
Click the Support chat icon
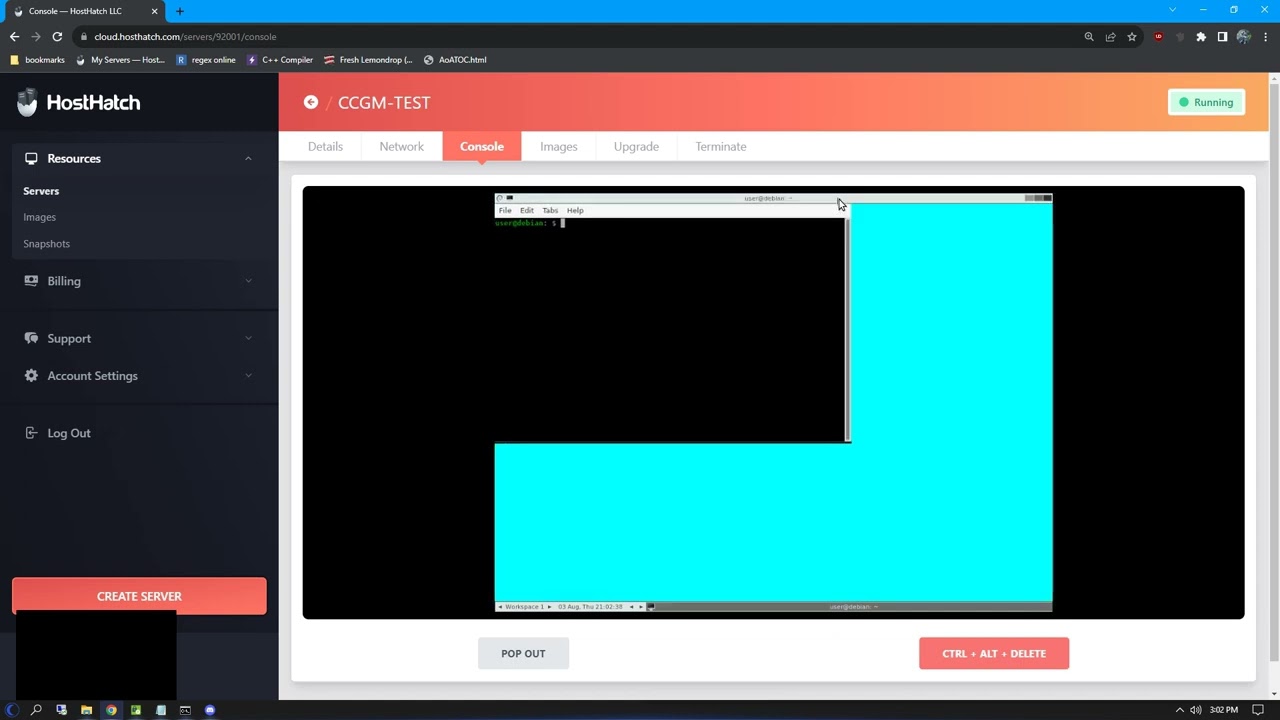click(31, 338)
